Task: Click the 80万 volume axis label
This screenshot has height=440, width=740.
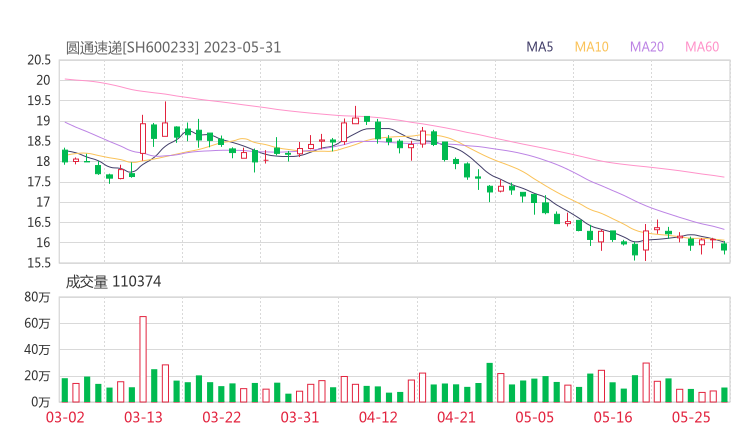Action: tap(37, 297)
